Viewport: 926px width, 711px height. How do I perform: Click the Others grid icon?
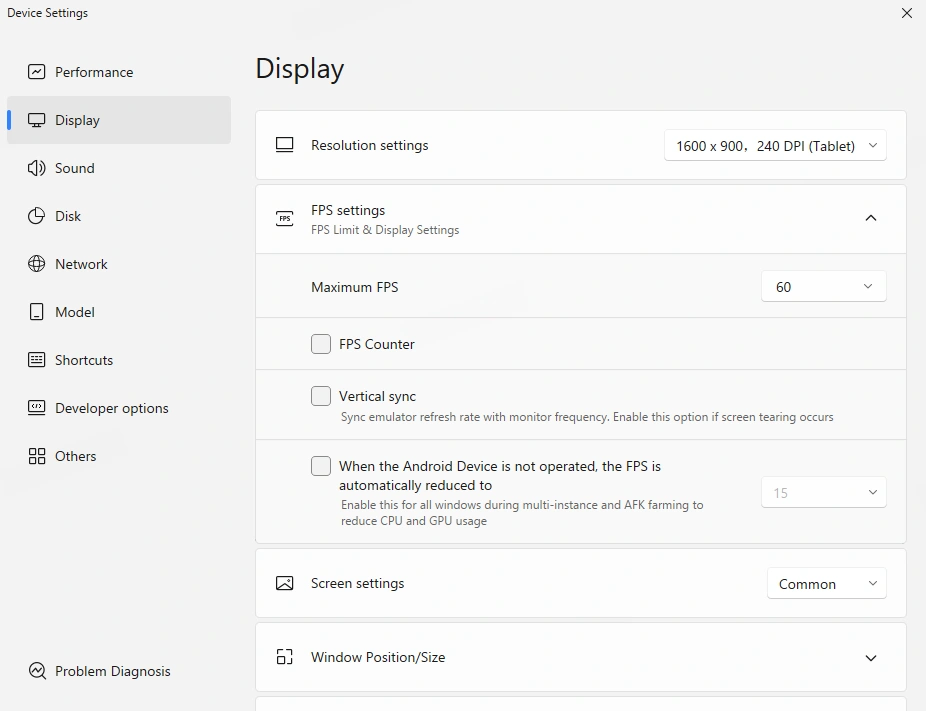[37, 456]
